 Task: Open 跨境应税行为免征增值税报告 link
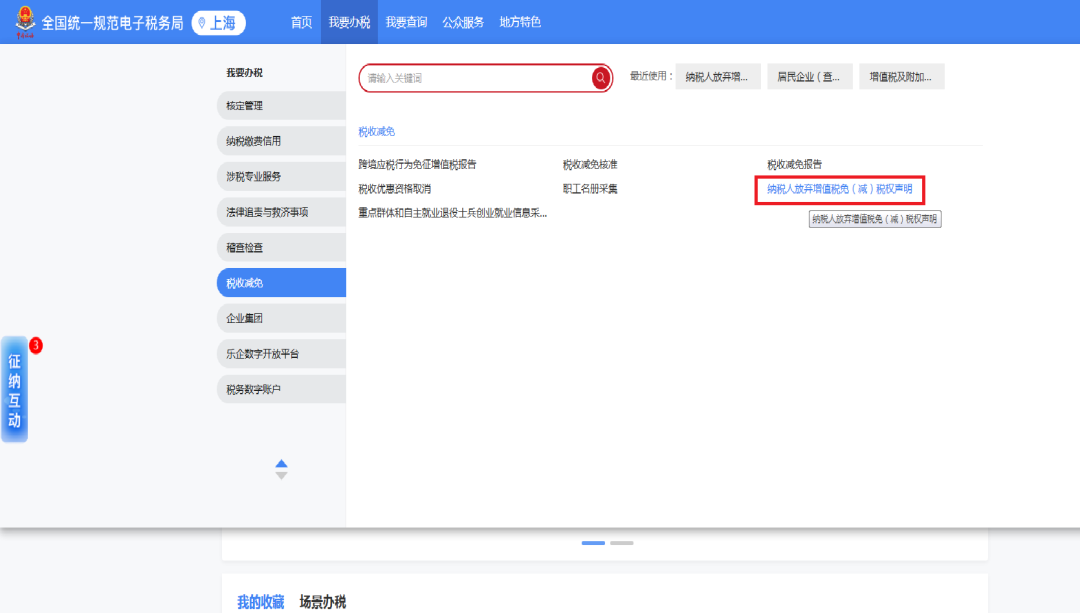(x=417, y=165)
